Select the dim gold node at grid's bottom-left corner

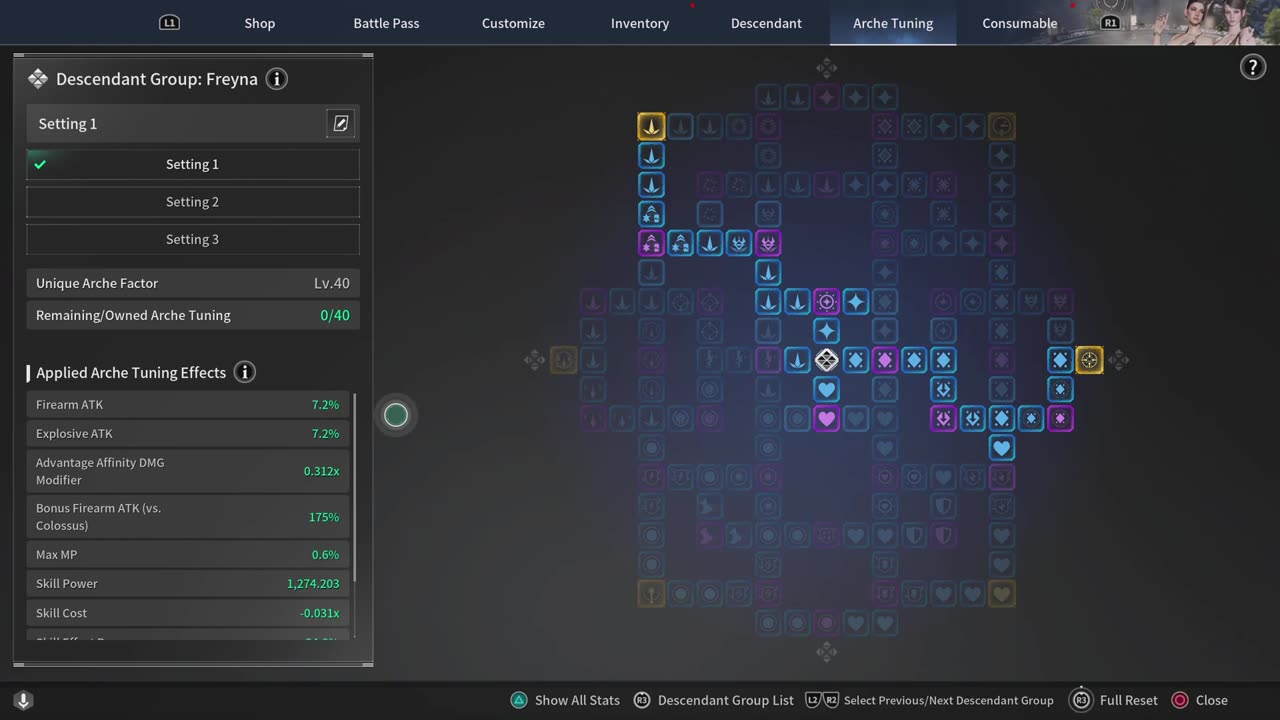point(651,594)
